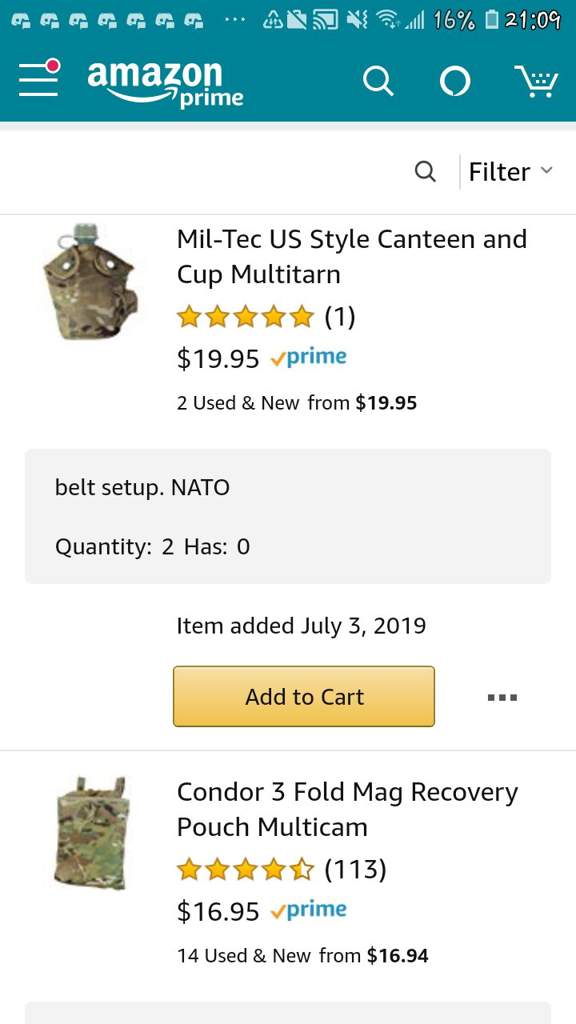The image size is (576, 1024).
Task: Activate the Alexa voice icon
Action: pos(455,82)
